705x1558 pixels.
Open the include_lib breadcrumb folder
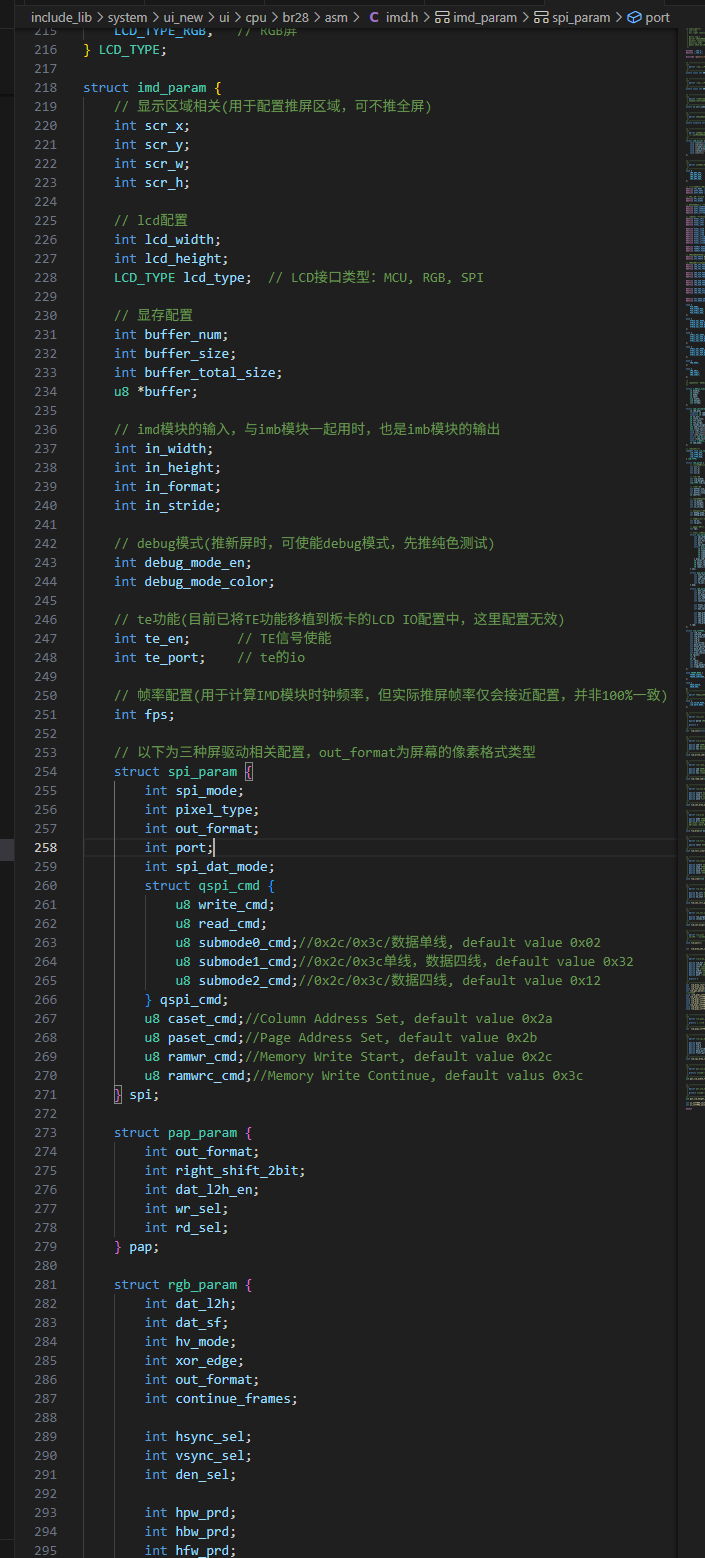(x=61, y=17)
